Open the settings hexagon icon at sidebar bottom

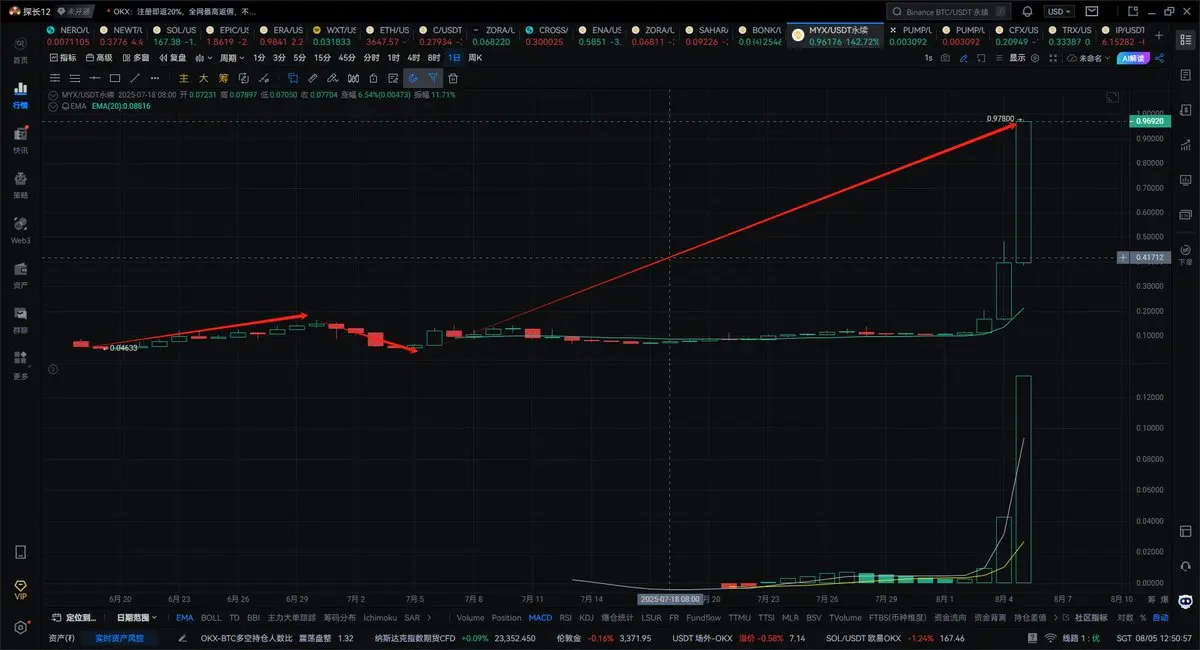coord(20,627)
